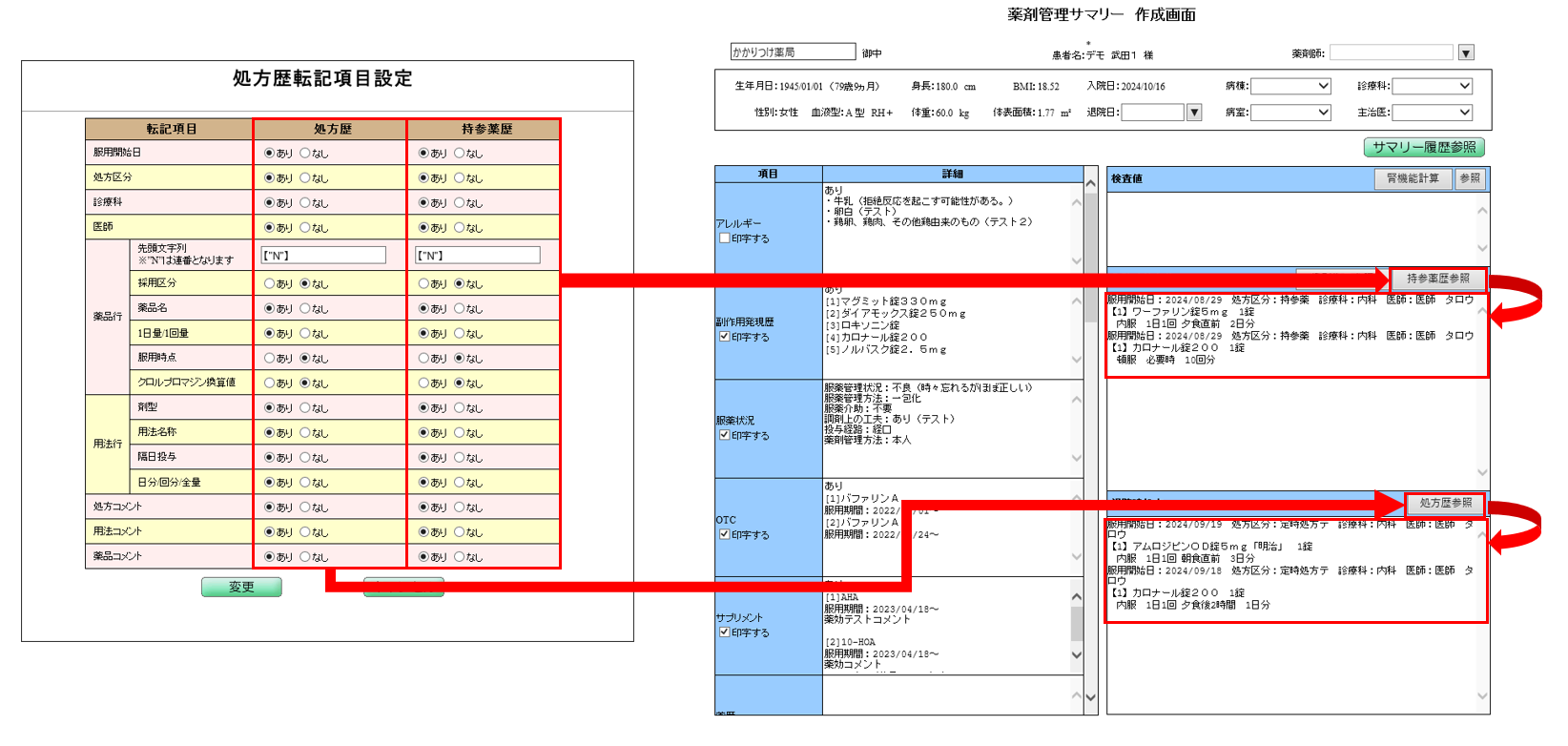Click the 持参薬歴参照 button
The height and width of the screenshot is (746, 1568).
point(1437,279)
